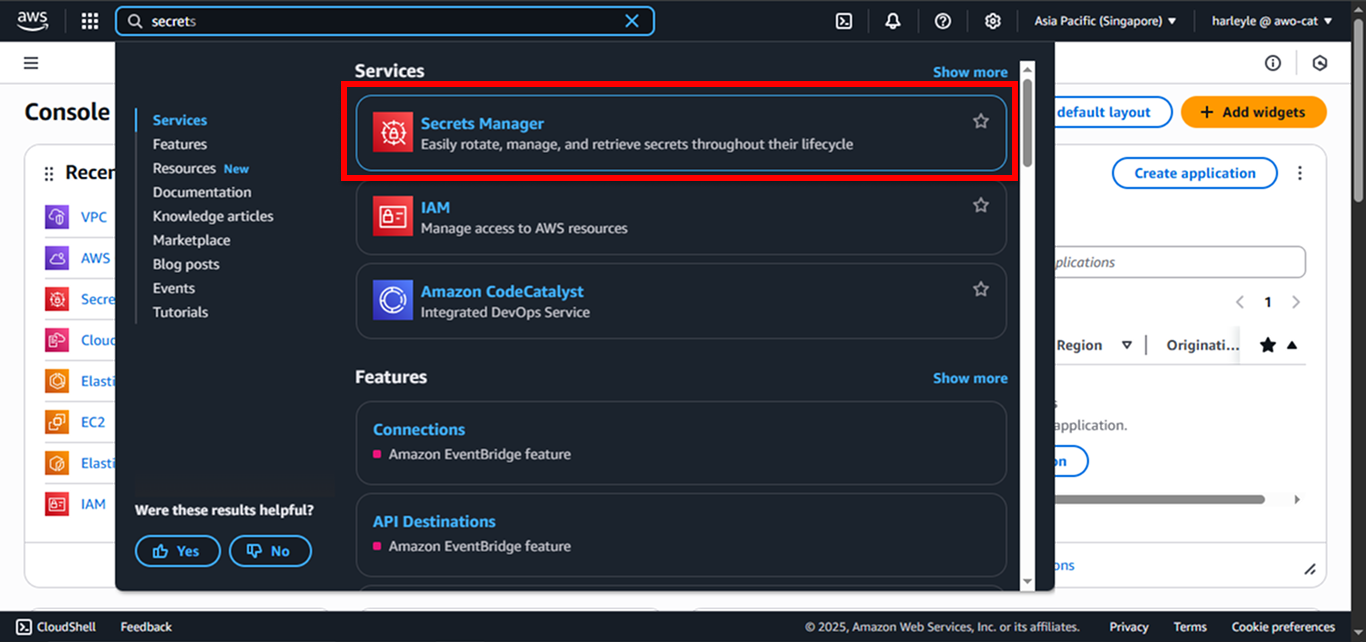Viewport: 1366px width, 642px height.
Task: Select the Knowledge articles search category
Action: click(x=213, y=216)
